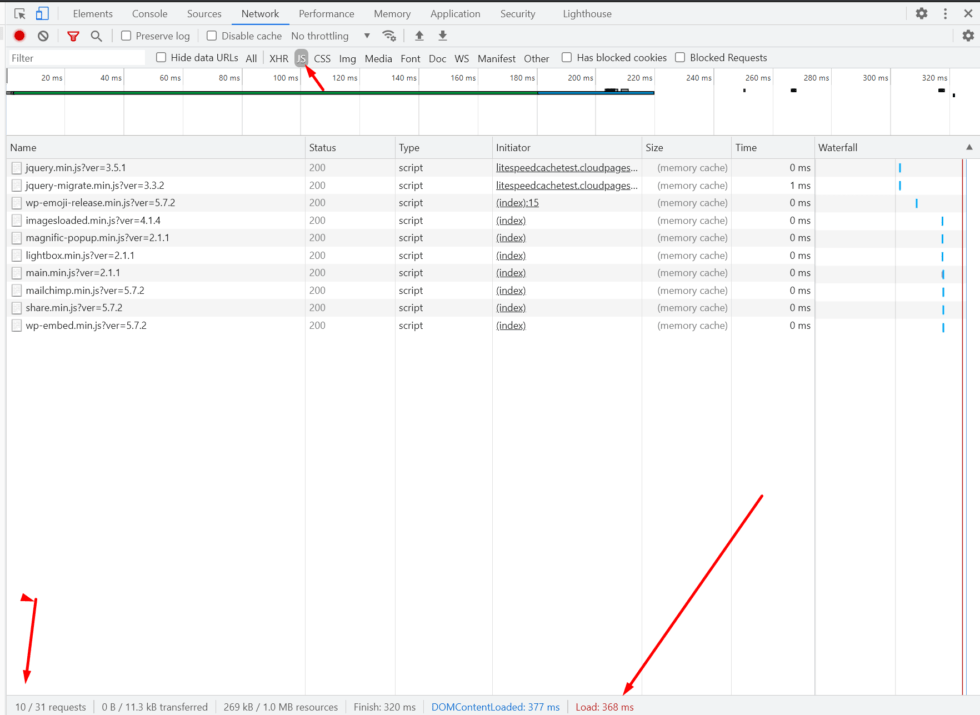Stop recording network log
Image resolution: width=980 pixels, height=715 pixels.
[19, 36]
